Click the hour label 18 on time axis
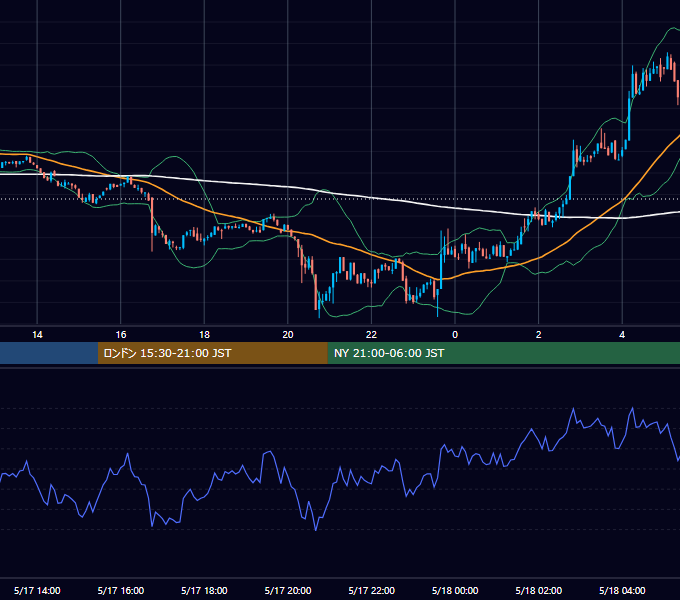 click(204, 335)
